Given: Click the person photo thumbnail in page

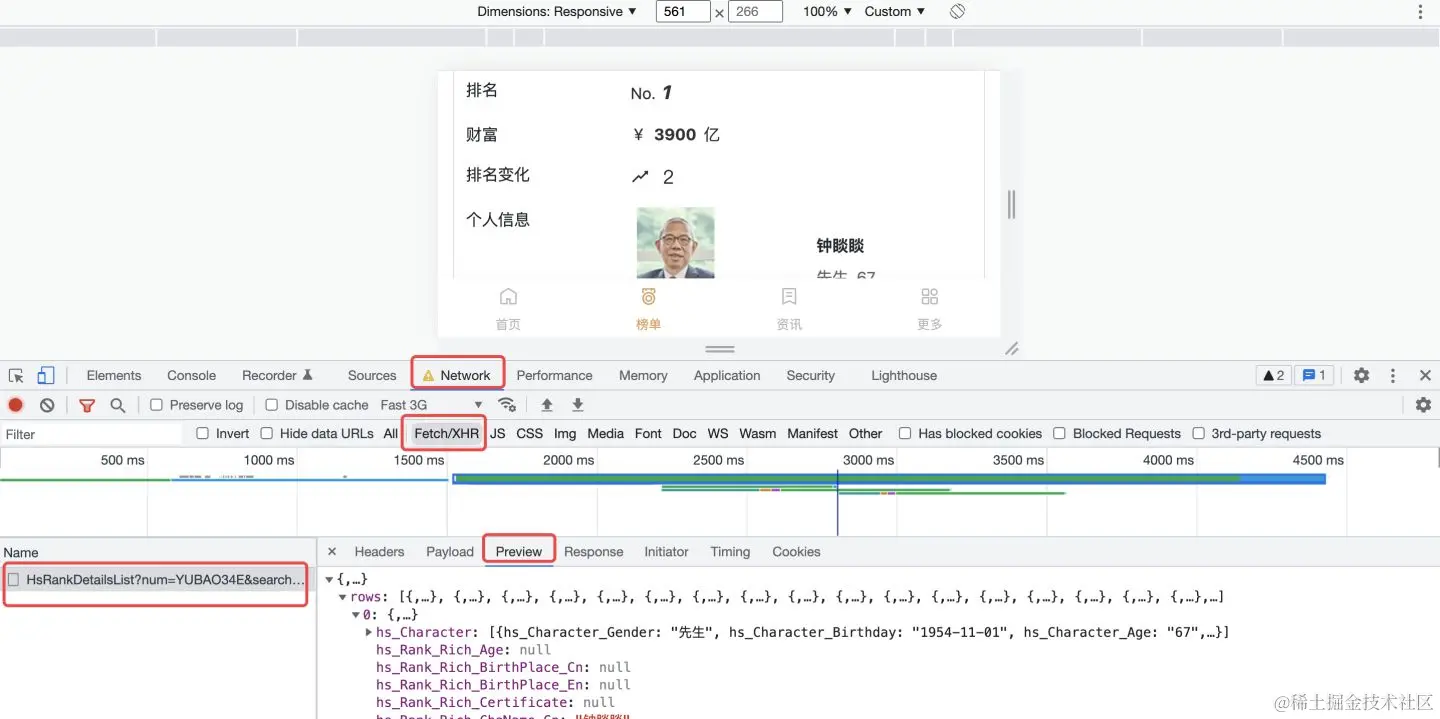Looking at the screenshot, I should click(676, 243).
